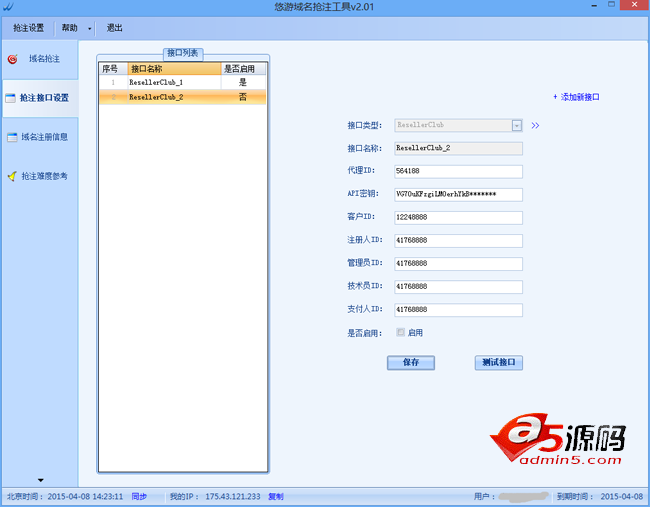Click the 测试接口 button
Viewport: 650px width, 507px height.
(498, 362)
